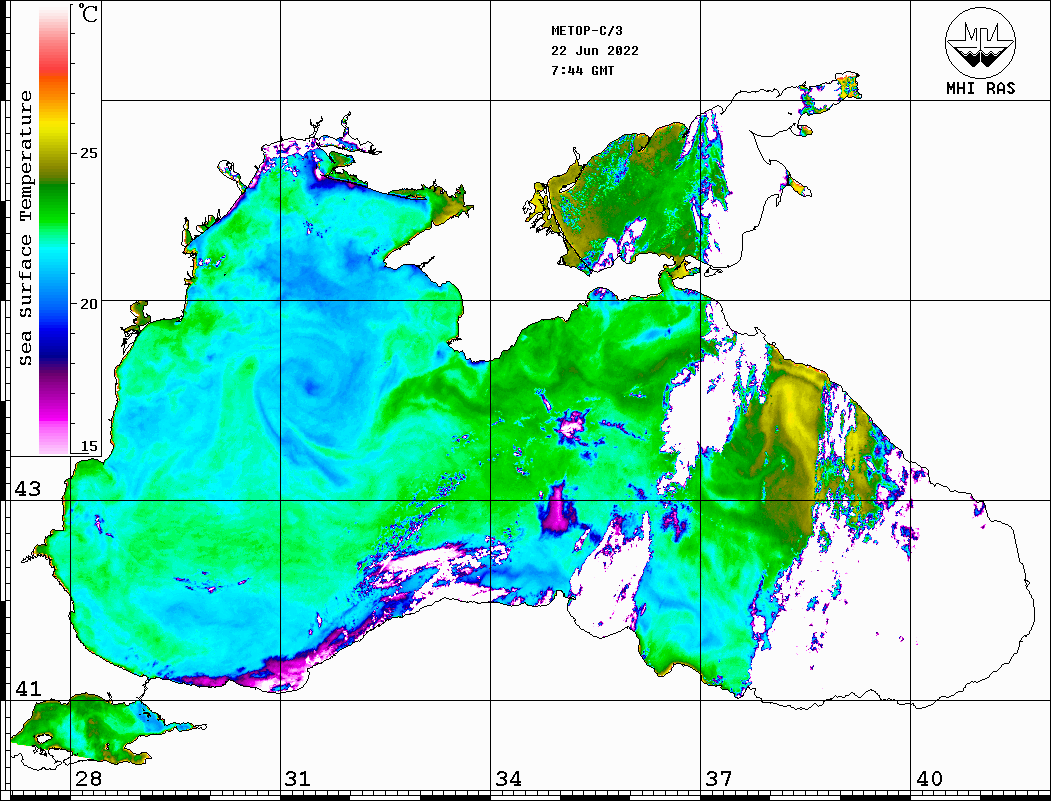This screenshot has width=1051, height=801.
Task: Click the "20" tick label on the scale
Action: coord(89,304)
